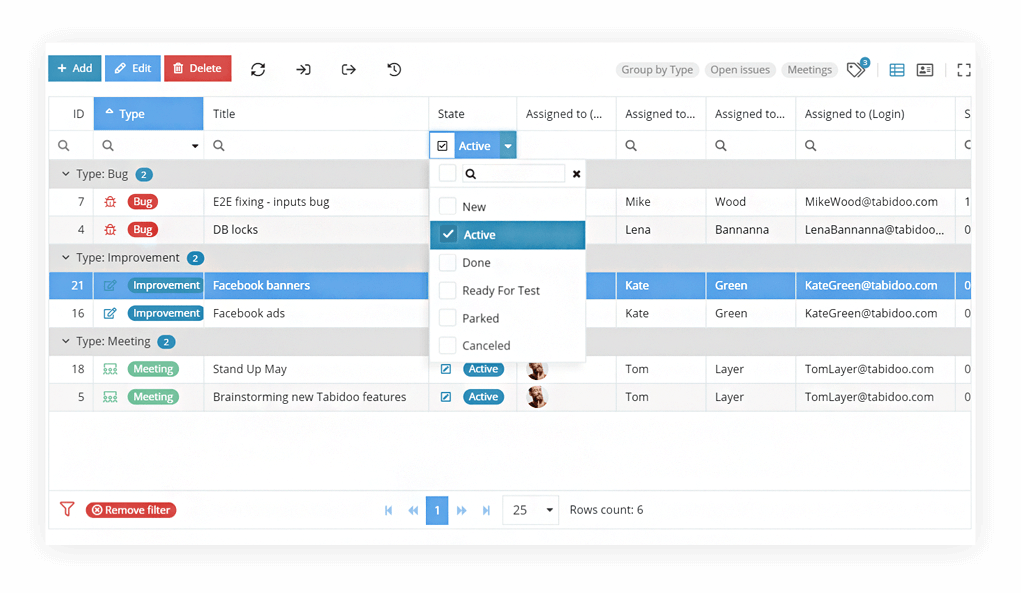
Task: Select the DB locks row title
Action: point(235,230)
